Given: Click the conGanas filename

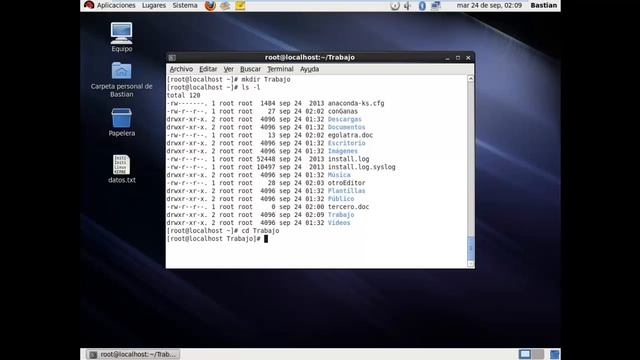Looking at the screenshot, I should [342, 111].
